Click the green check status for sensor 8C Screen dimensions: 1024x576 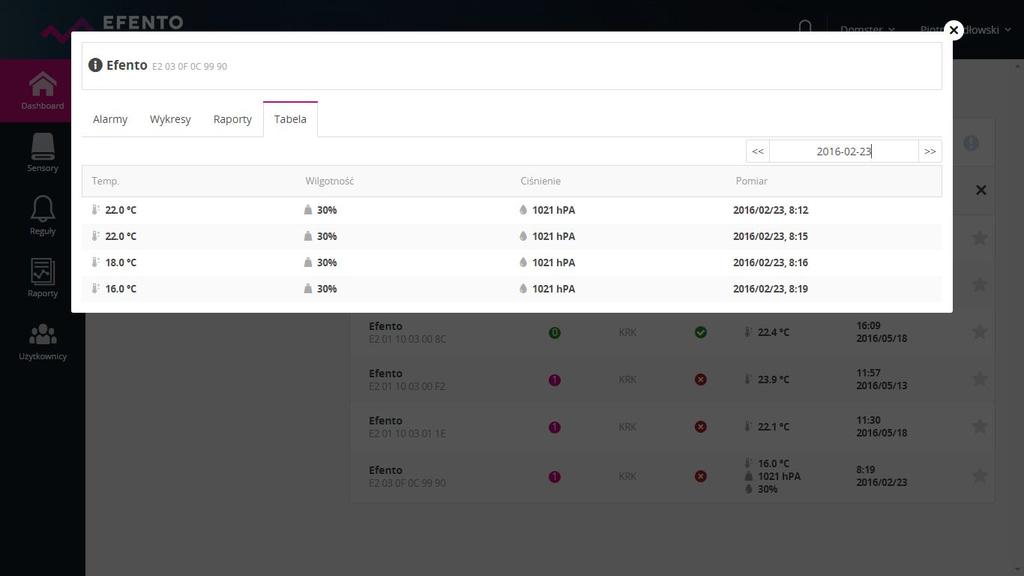701,332
